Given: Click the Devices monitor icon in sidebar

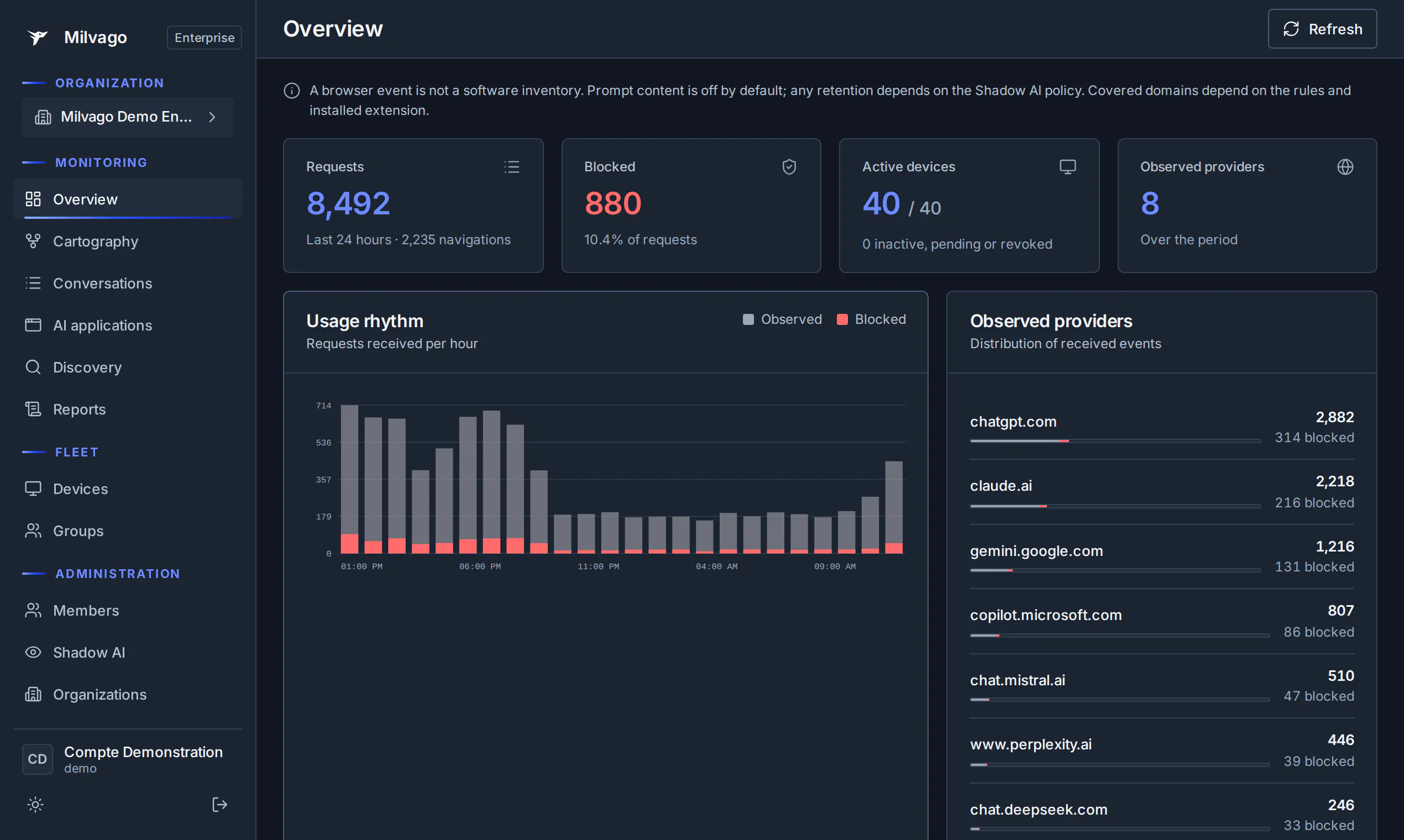Looking at the screenshot, I should pyautogui.click(x=33, y=489).
